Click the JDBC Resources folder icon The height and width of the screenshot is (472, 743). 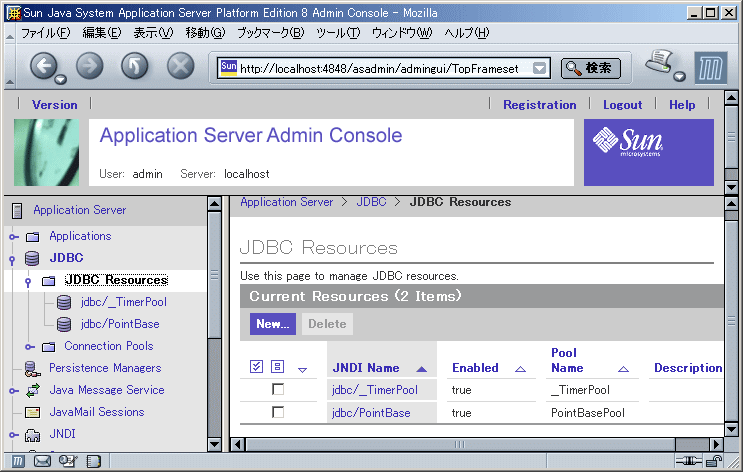pos(49,281)
